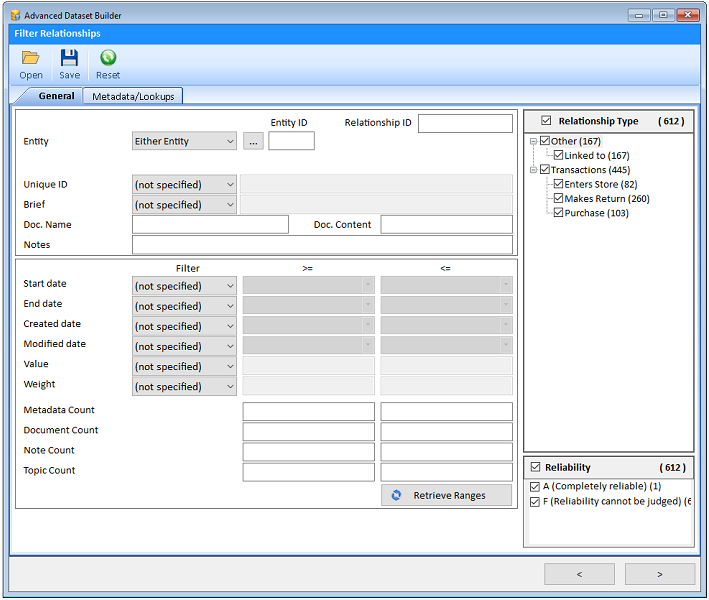This screenshot has height=600, width=709.
Task: Go back with the < button
Action: 579,574
